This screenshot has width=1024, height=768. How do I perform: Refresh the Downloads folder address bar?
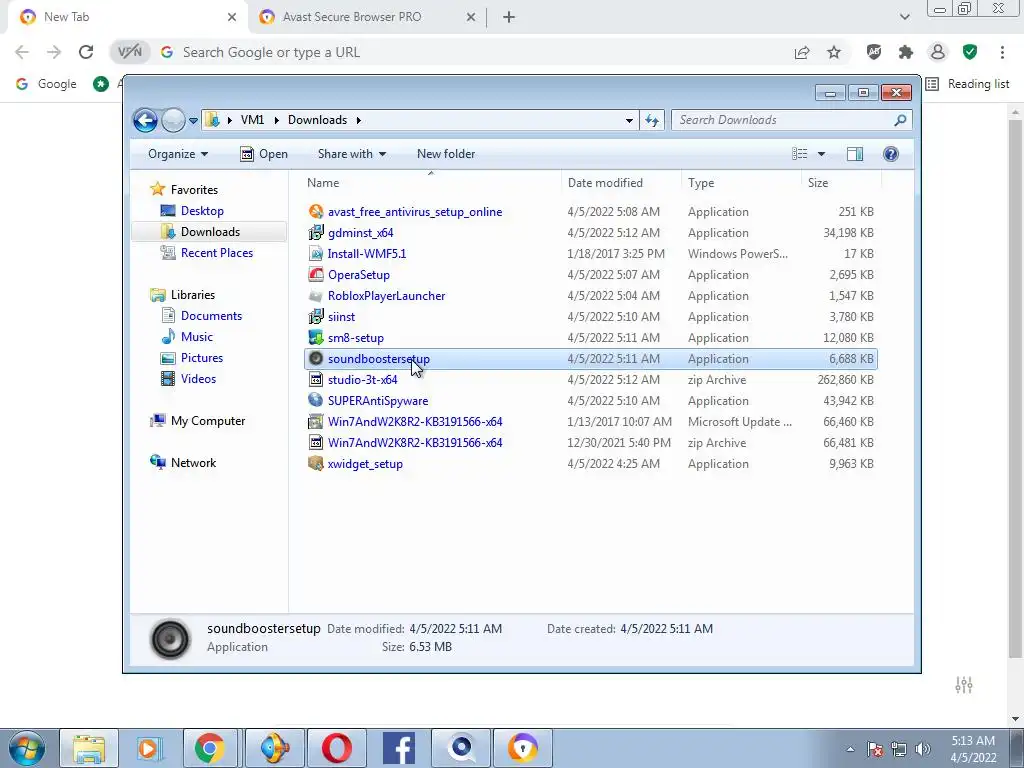652,120
